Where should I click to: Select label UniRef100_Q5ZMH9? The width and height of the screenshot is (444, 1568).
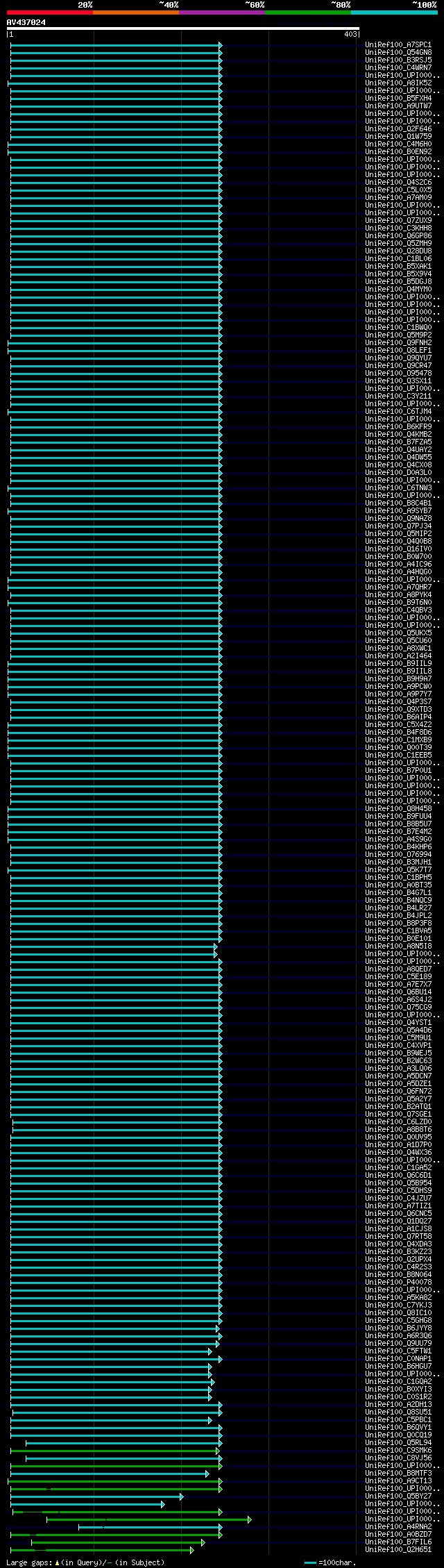coord(398,243)
